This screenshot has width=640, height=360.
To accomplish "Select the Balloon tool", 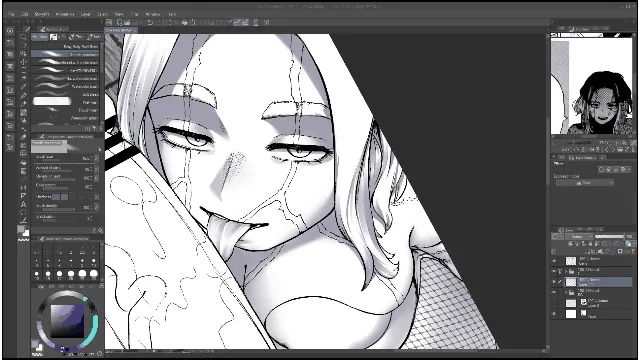I will (23, 212).
